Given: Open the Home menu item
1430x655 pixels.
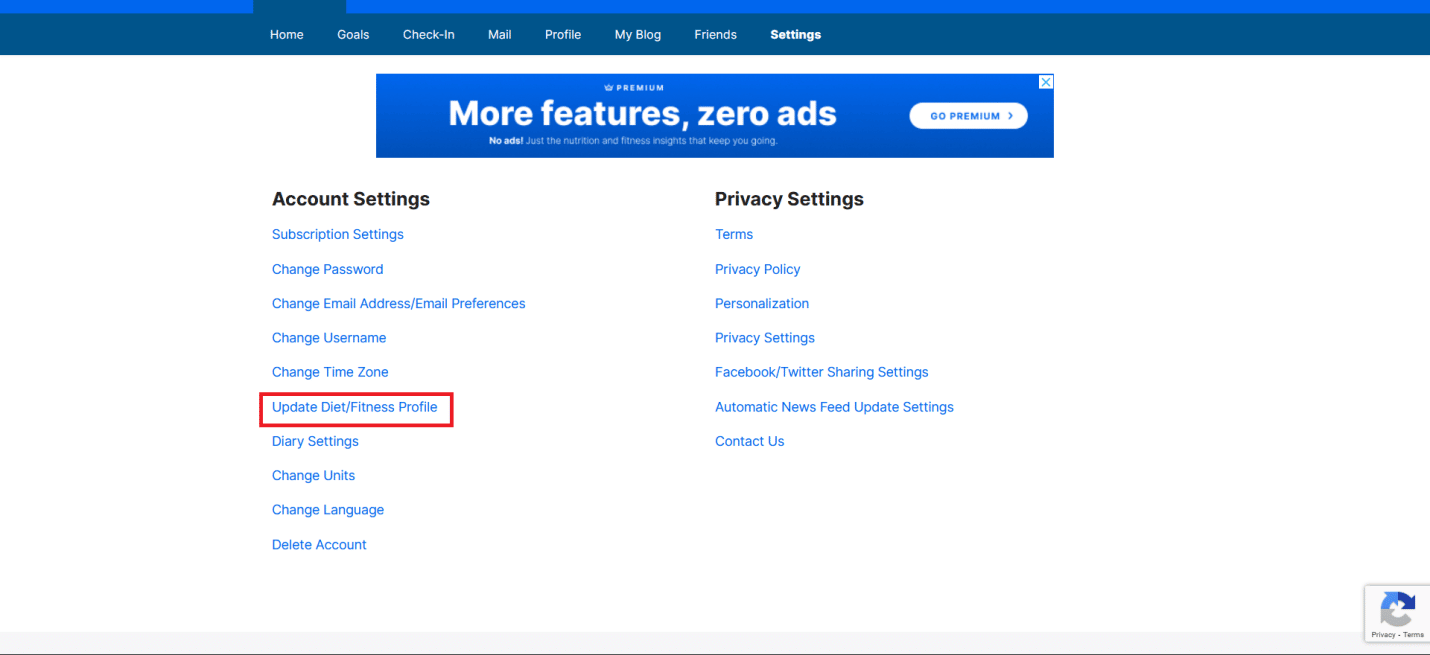Looking at the screenshot, I should [286, 34].
